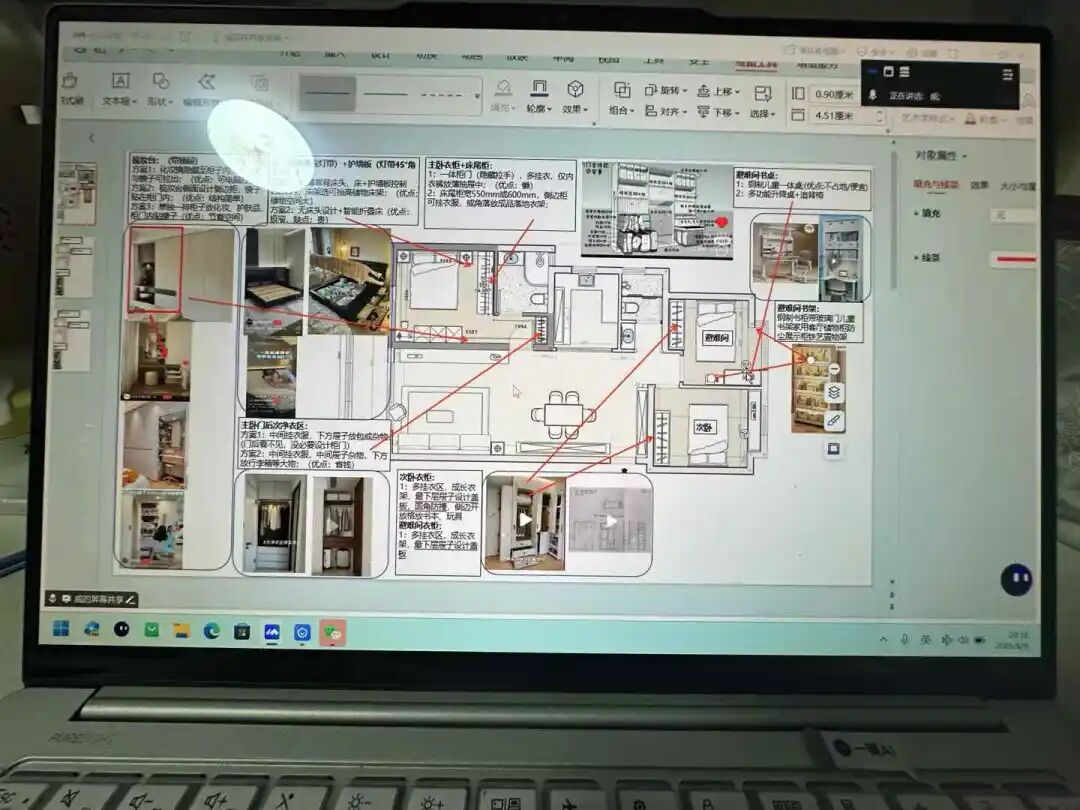Expand the 线条 section in properties panel

pos(927,258)
